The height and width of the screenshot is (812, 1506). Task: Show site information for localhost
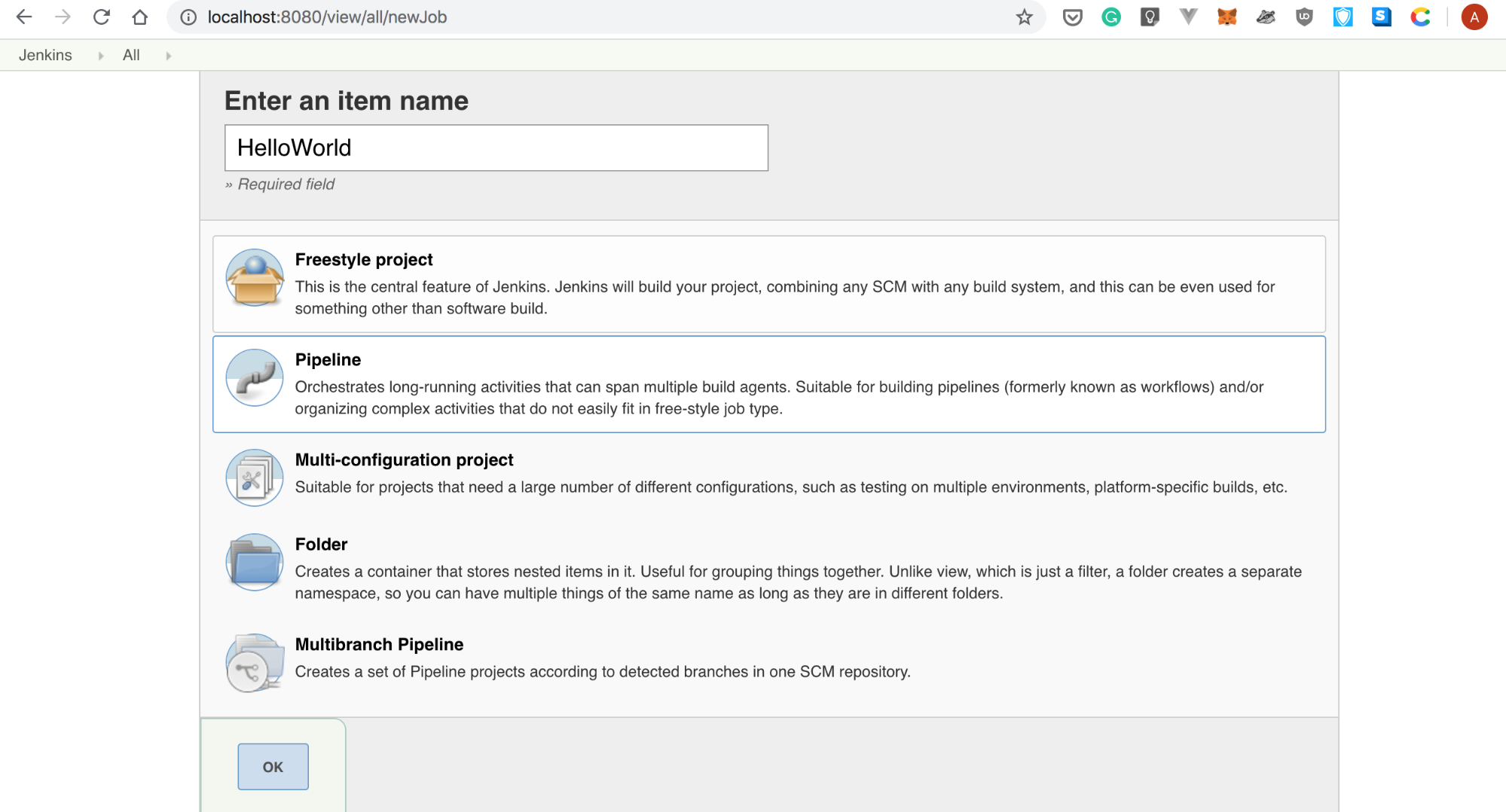[x=188, y=17]
